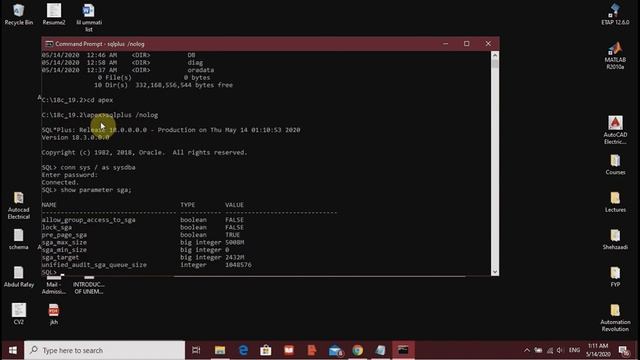Open the clock showing 1:11 AM

[598, 350]
